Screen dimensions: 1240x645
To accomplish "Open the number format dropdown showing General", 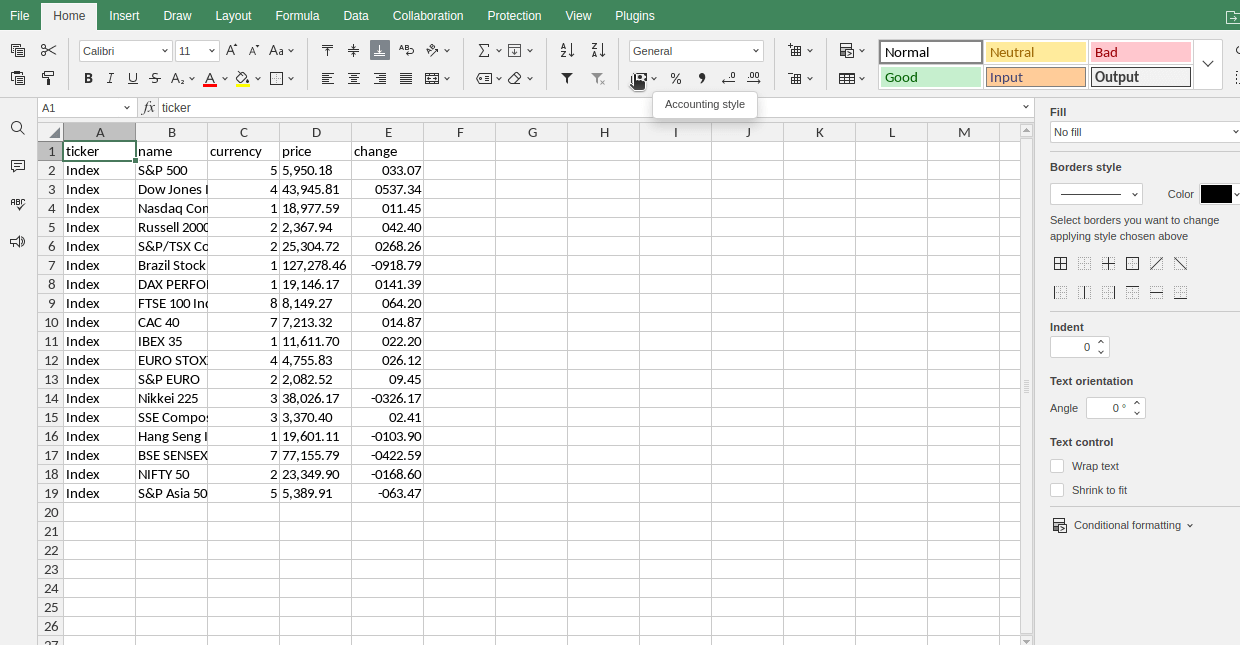I will click(696, 50).
